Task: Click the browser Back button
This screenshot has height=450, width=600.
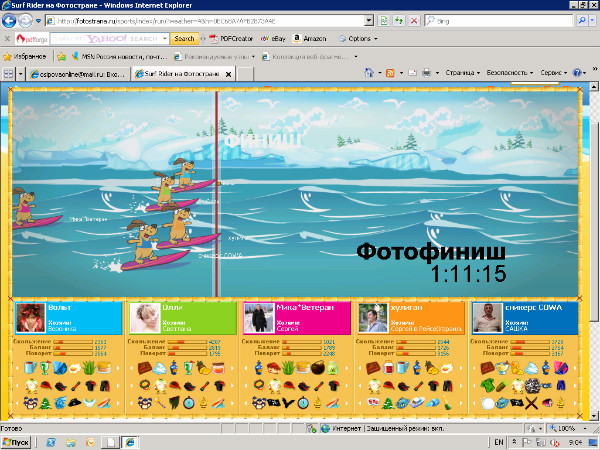Action: pyautogui.click(x=11, y=20)
